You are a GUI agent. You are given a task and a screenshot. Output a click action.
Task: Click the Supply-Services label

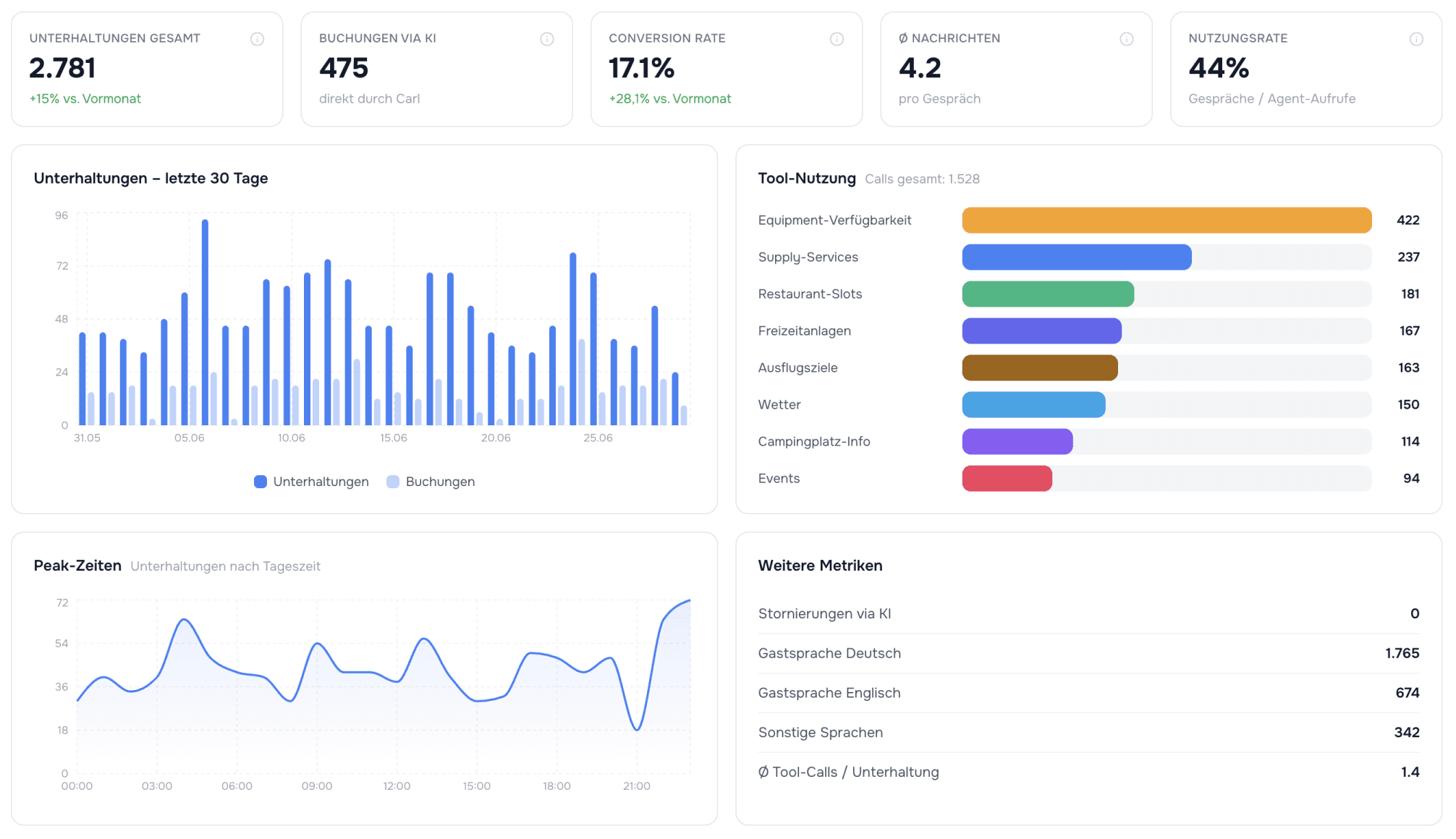pos(808,257)
